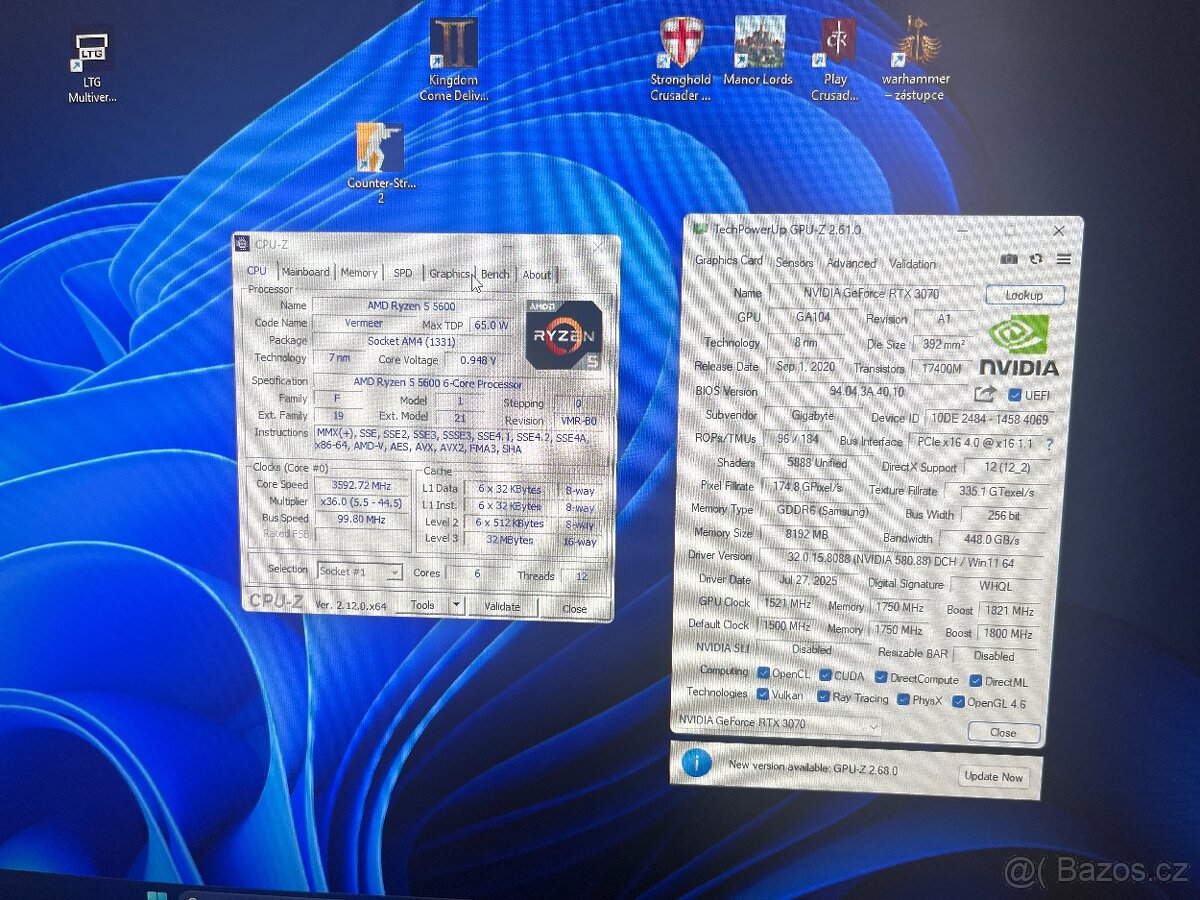1200x900 pixels.
Task: Click the blue info icon in update bar
Action: [697, 764]
